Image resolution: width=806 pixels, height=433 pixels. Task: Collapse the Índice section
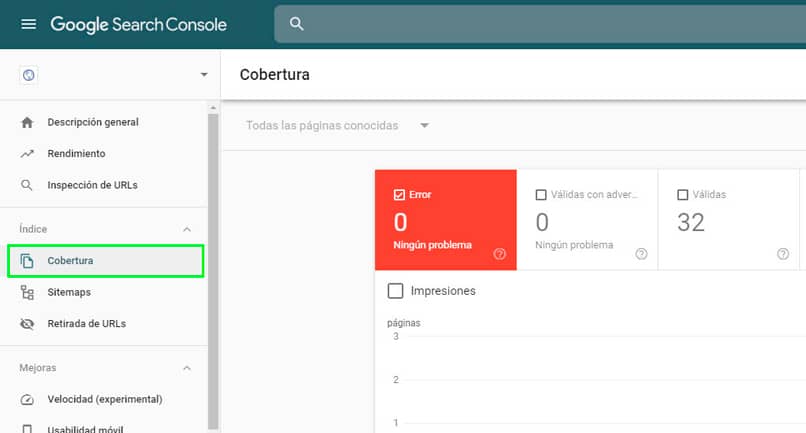pos(187,229)
